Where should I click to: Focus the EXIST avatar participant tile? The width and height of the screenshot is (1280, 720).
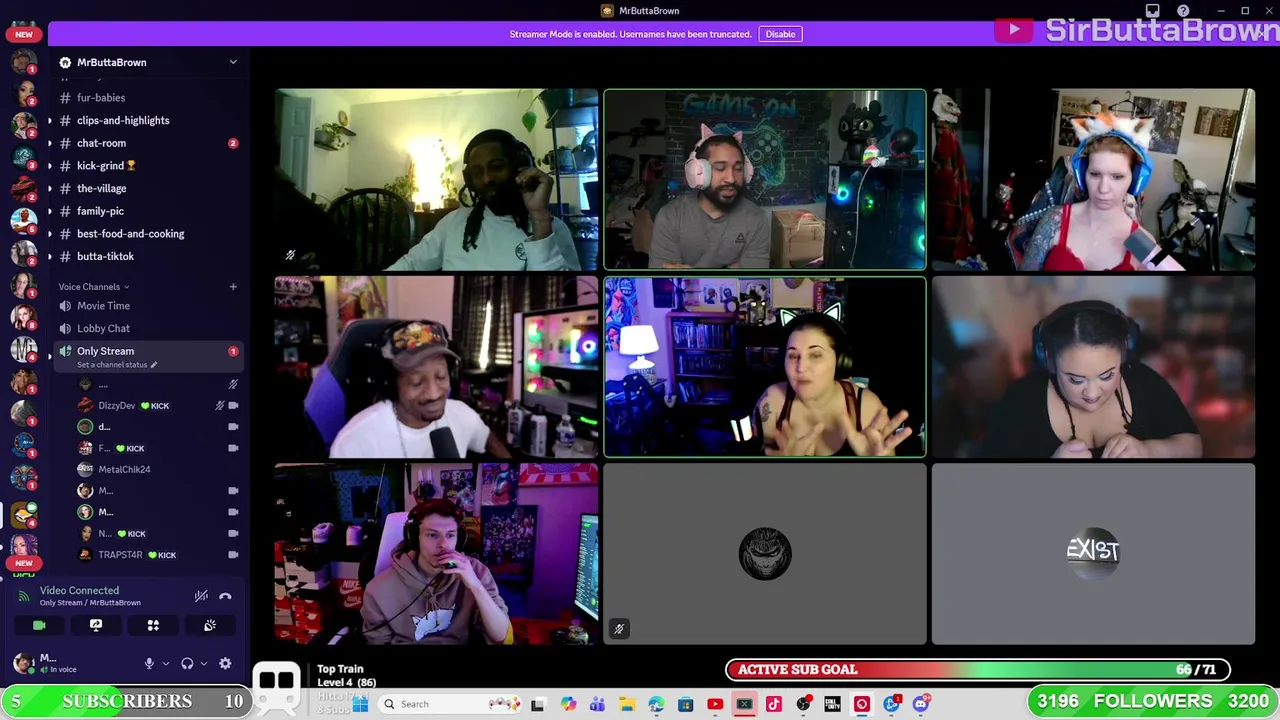click(1093, 554)
